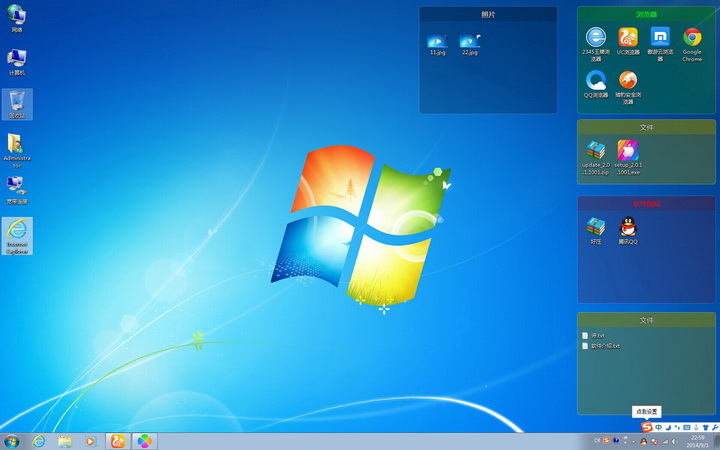Launch the 傲游云浏览器 Maxthon icon

point(660,45)
